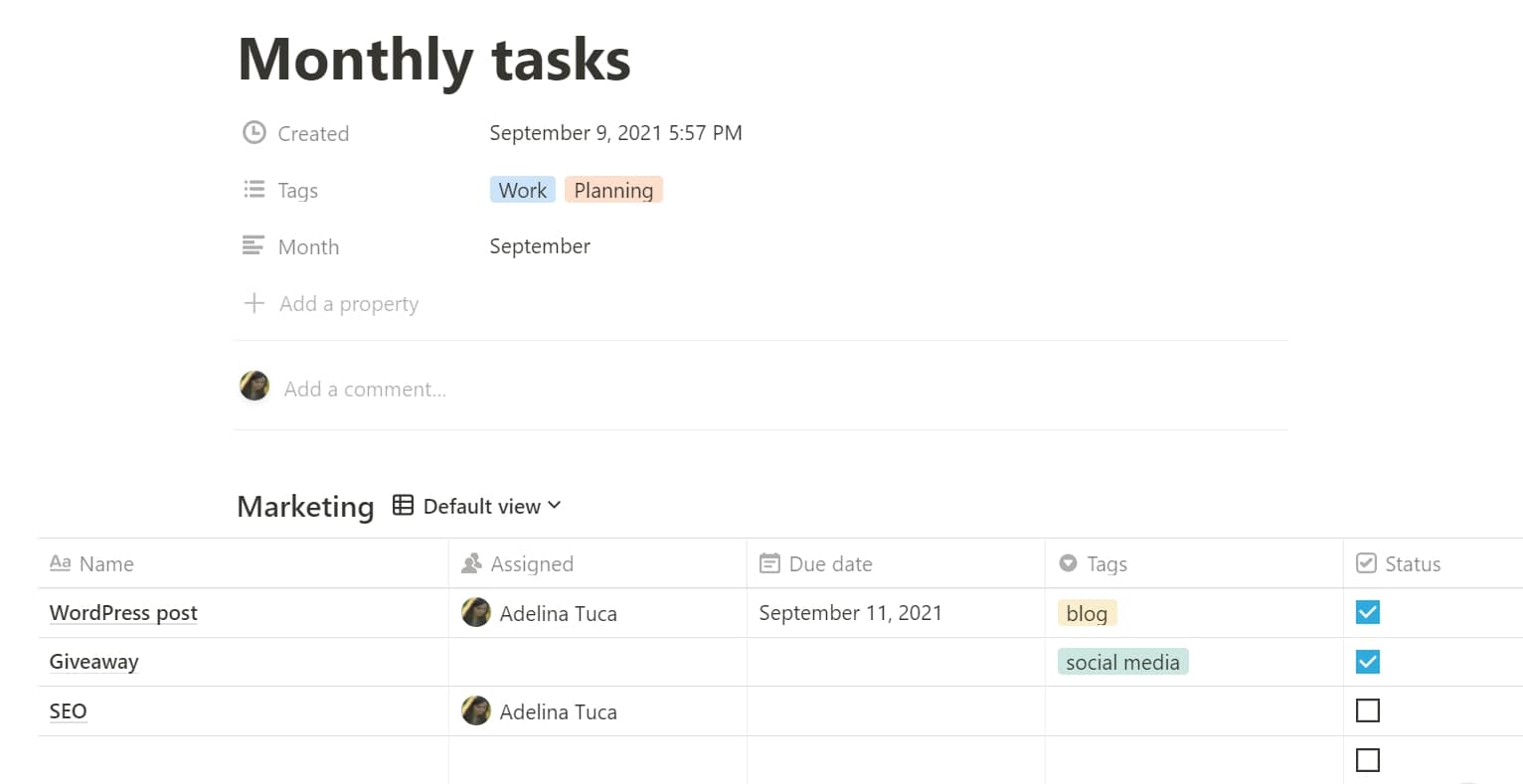1523x784 pixels.
Task: Click the table icon next to Default view
Action: pos(402,505)
